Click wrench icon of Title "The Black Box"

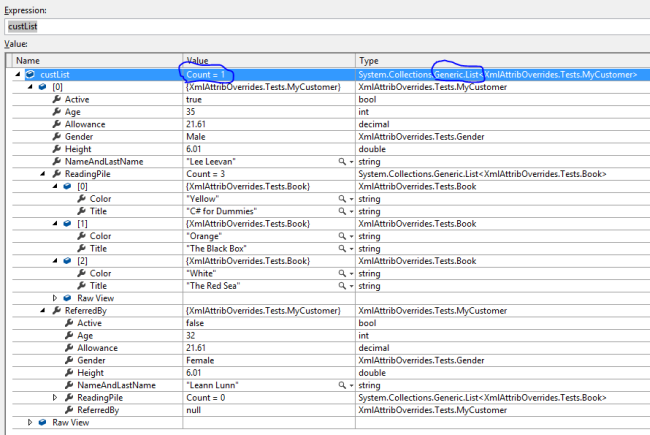tap(82, 248)
